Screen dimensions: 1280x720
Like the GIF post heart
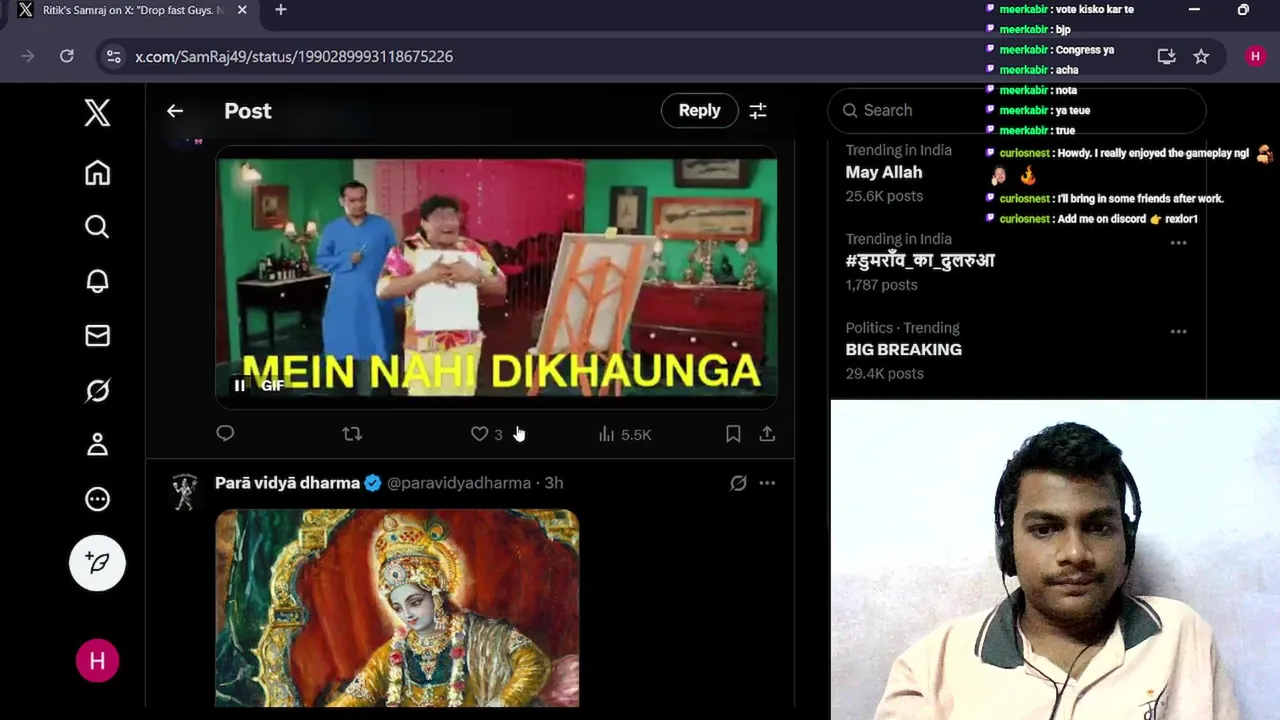point(480,433)
